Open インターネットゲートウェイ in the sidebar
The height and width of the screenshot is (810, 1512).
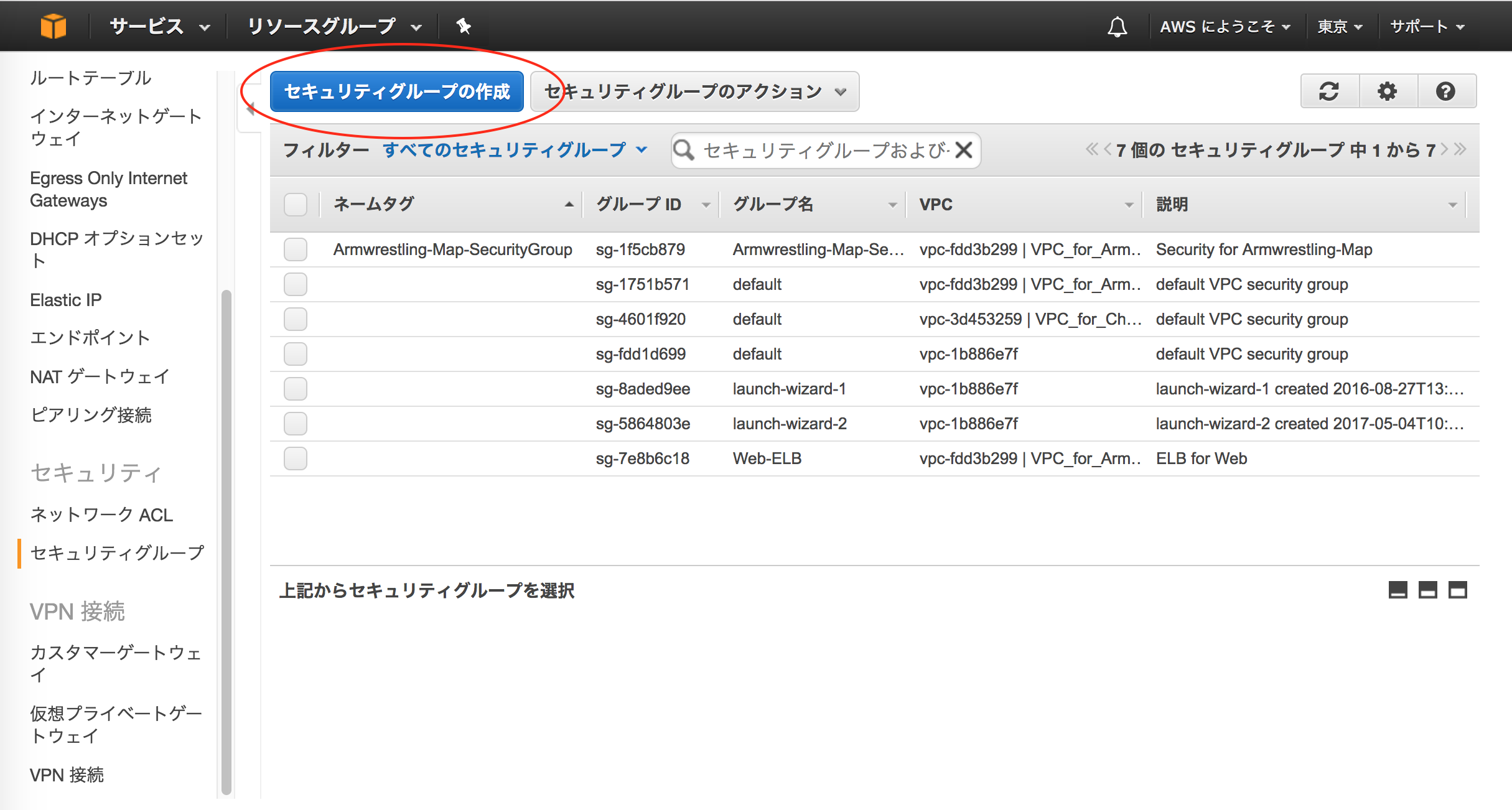tap(116, 127)
